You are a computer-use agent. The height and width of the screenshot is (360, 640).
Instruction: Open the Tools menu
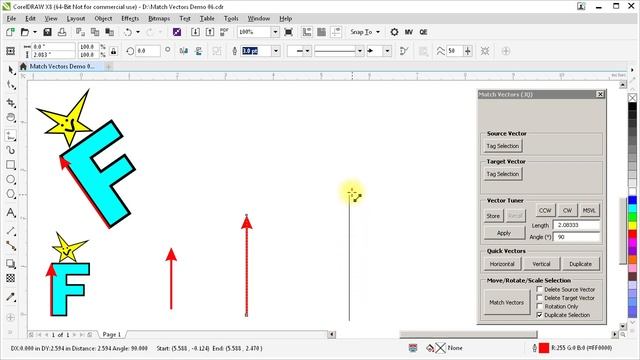[231, 18]
